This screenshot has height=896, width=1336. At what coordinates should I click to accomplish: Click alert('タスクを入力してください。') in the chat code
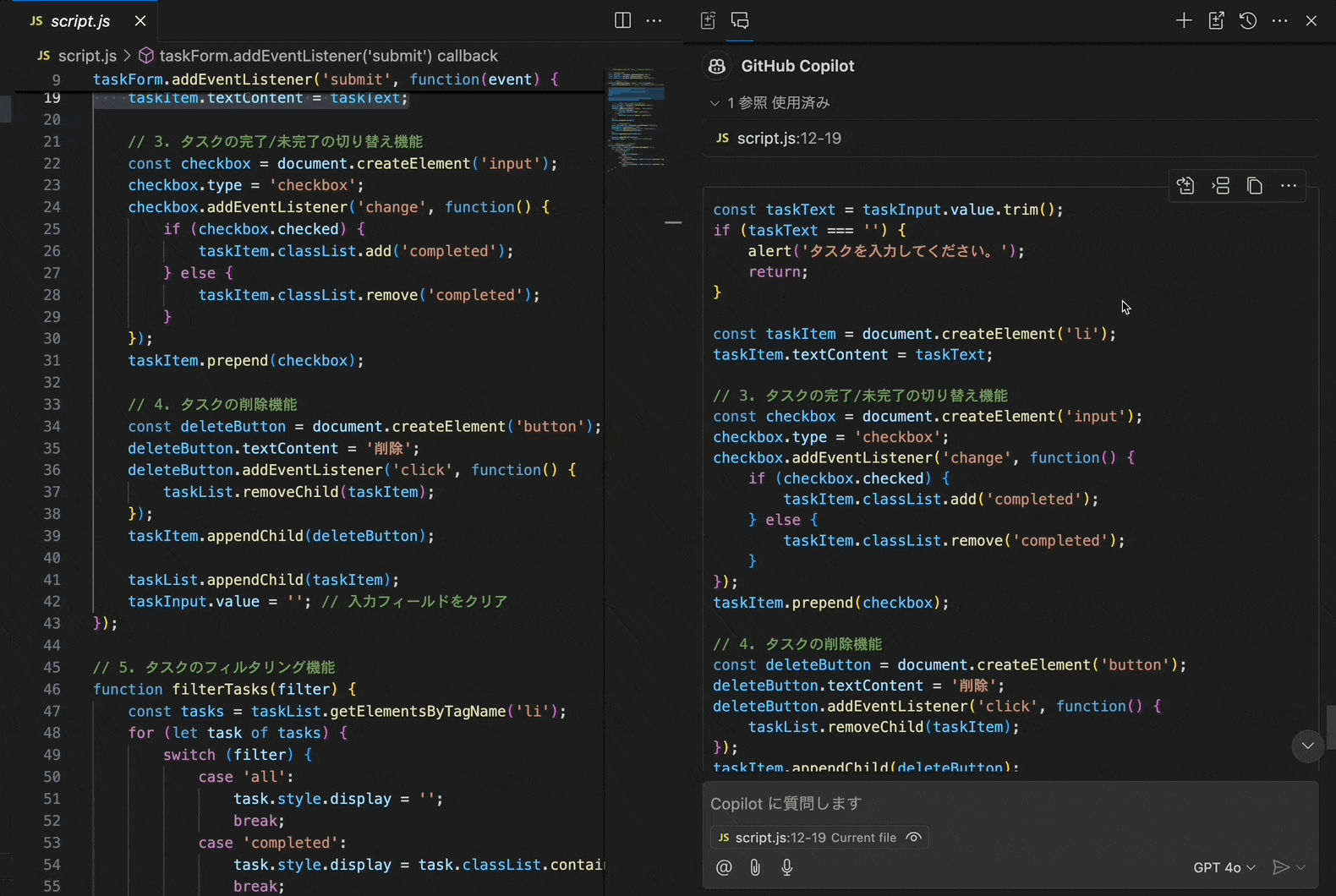point(886,251)
